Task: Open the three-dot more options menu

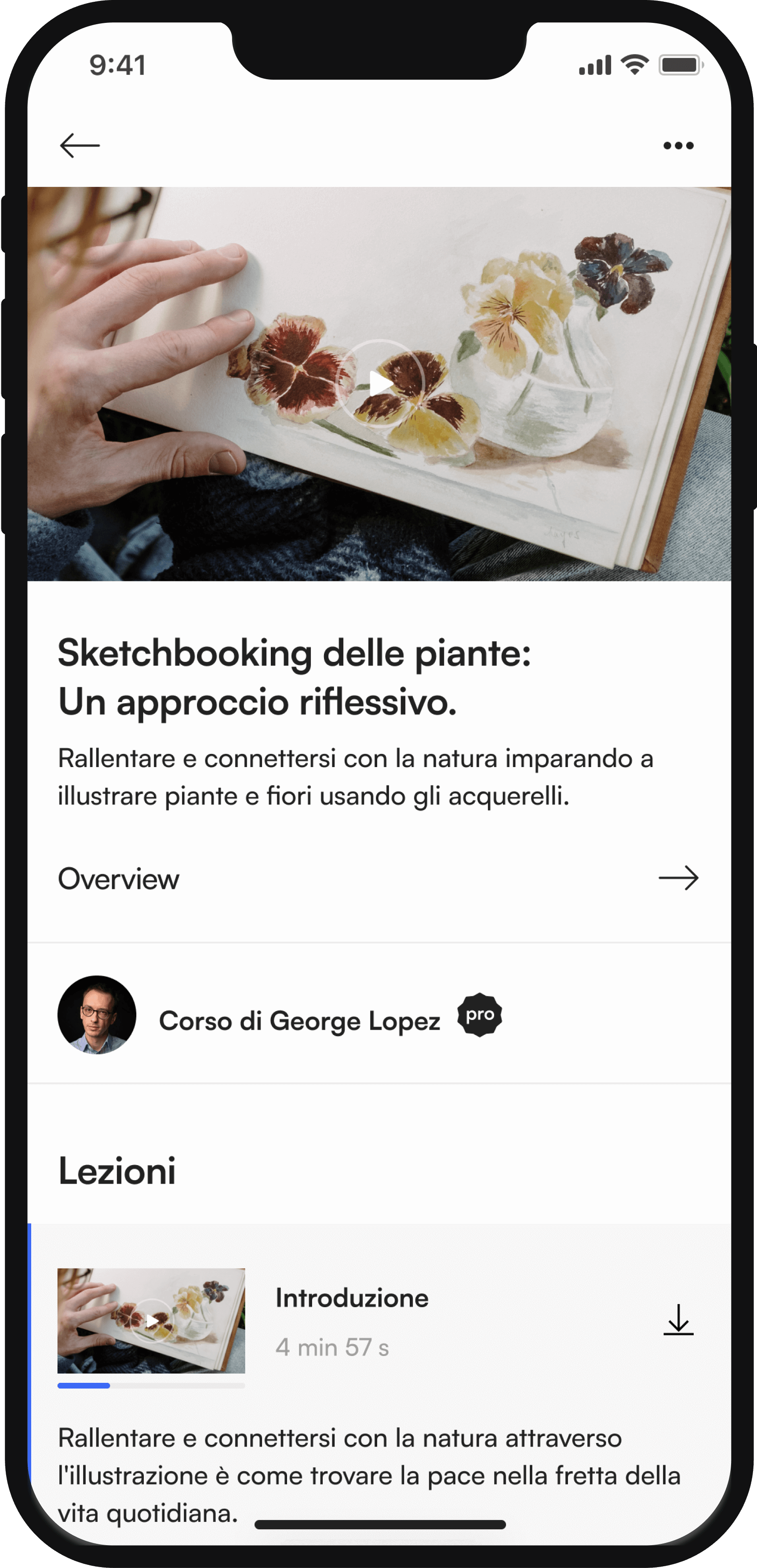Action: click(x=678, y=146)
